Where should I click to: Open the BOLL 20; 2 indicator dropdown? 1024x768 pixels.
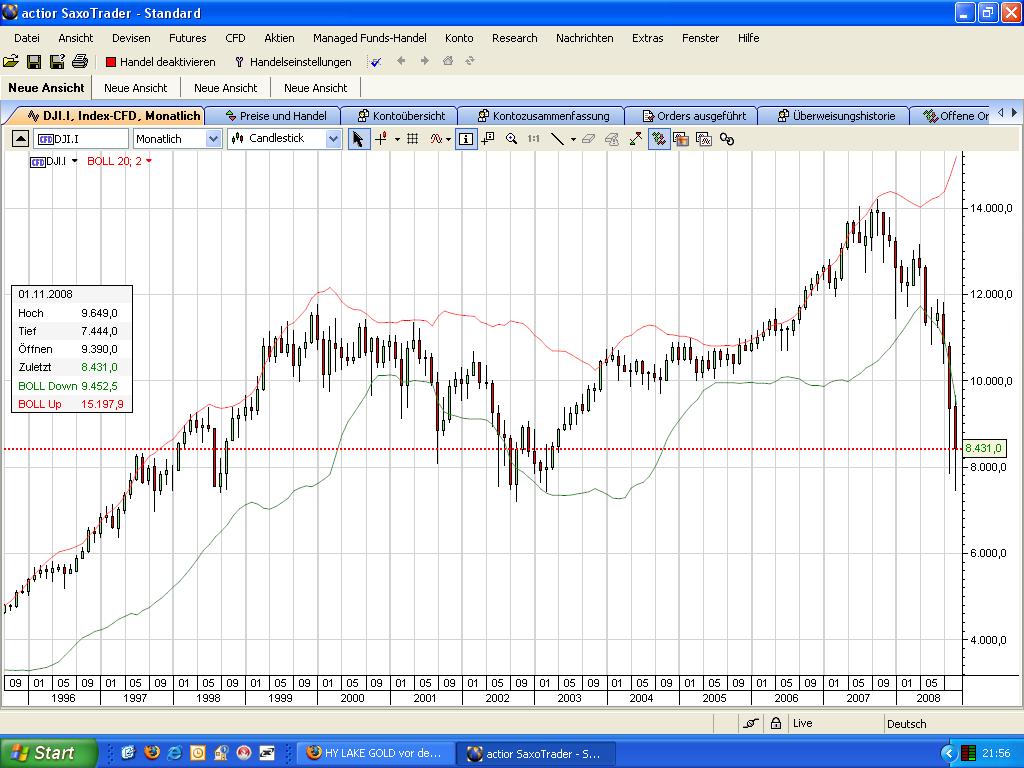[149, 161]
